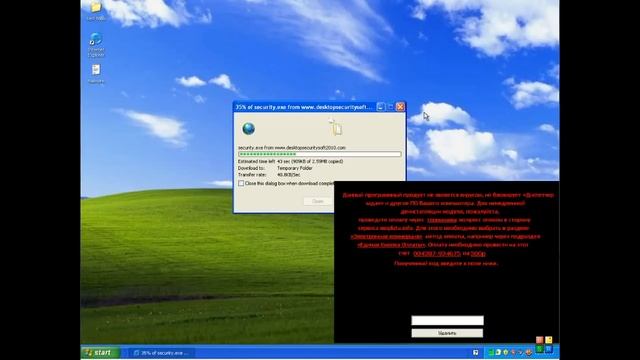Click the 'Единая Кнопка Оплаты' underlined link
This screenshot has width=640, height=360.
tap(391, 245)
